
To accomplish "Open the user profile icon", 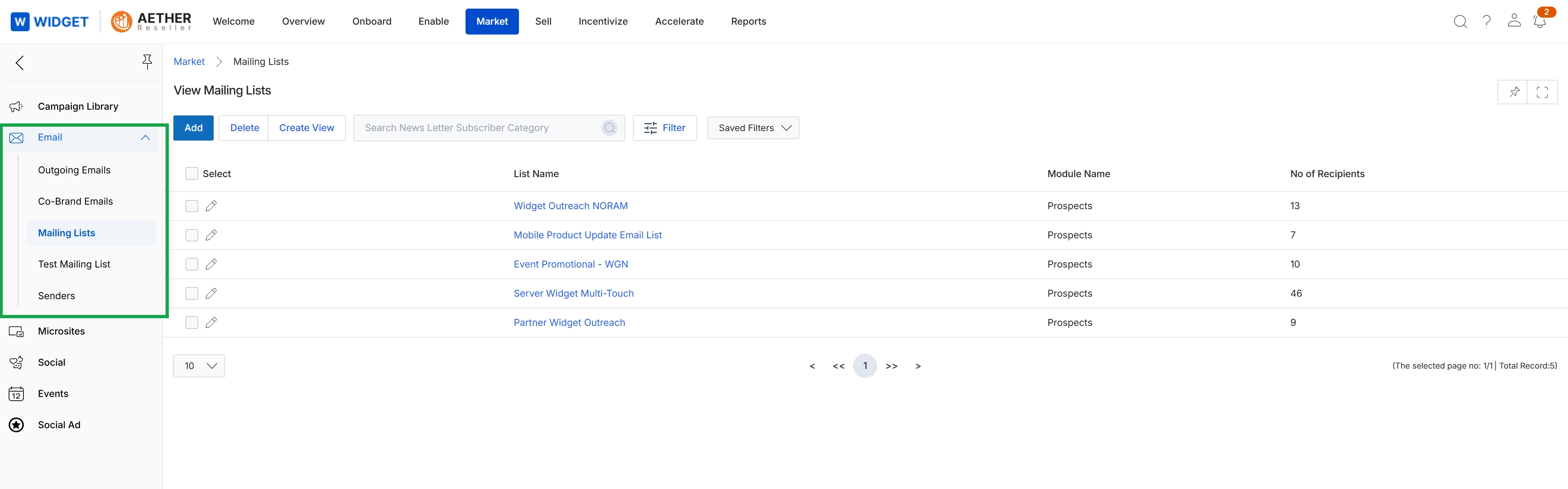I will pyautogui.click(x=1514, y=21).
